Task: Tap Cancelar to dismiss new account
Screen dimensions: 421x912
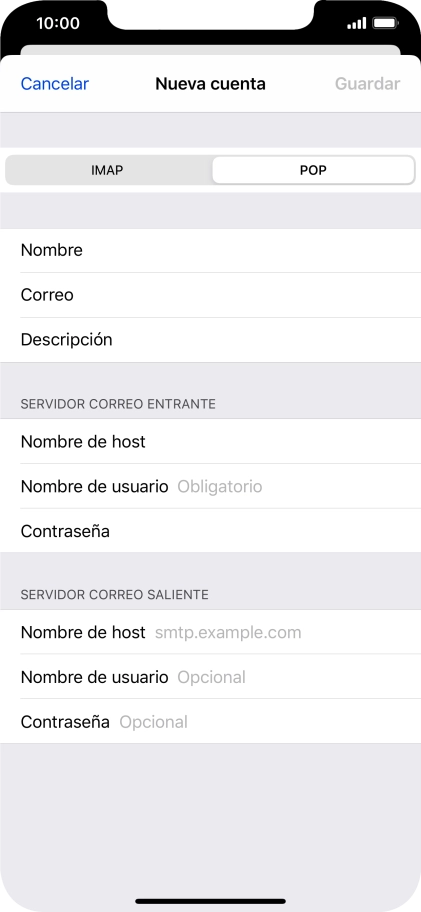Action: pos(55,84)
